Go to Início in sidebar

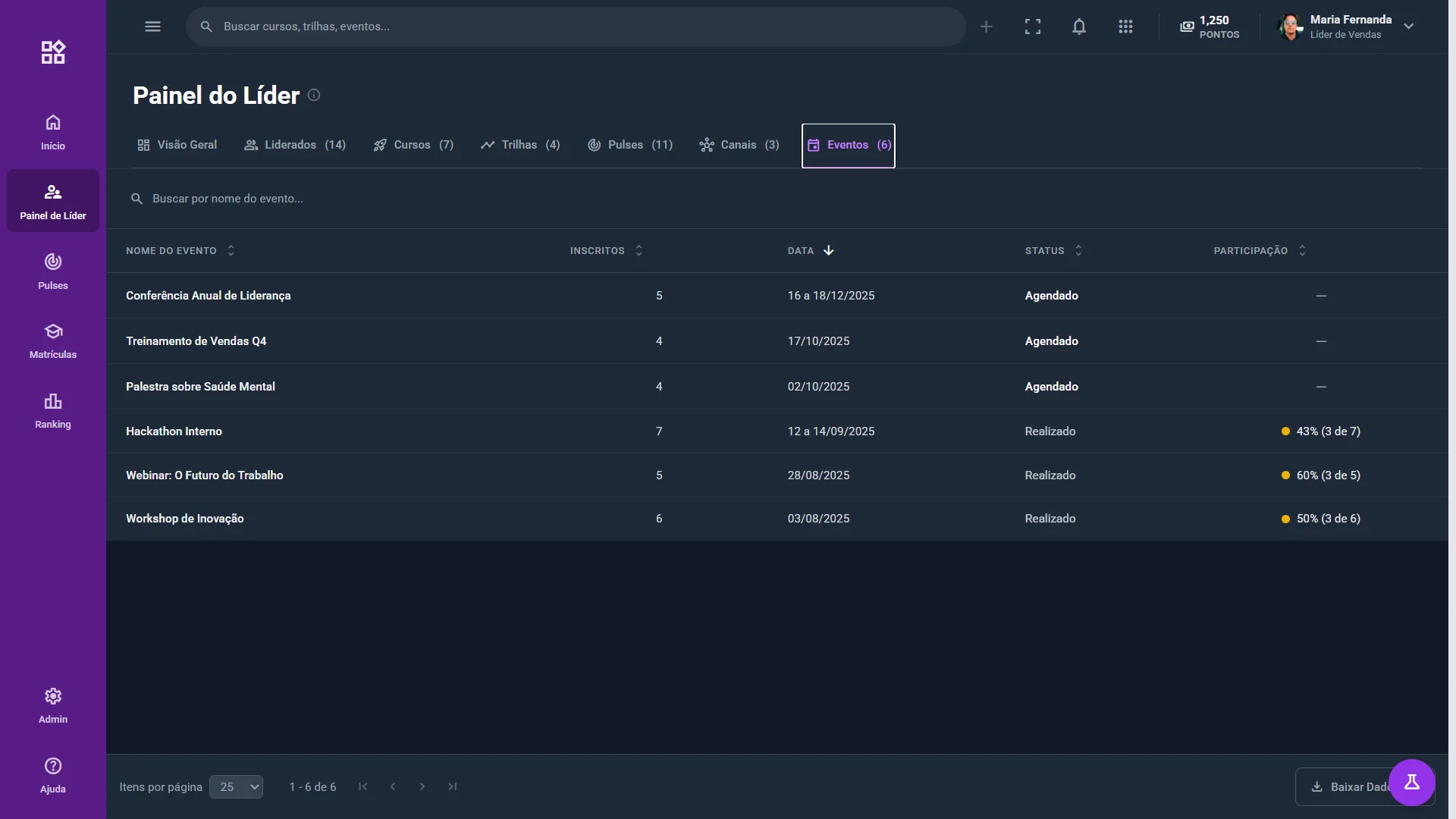click(53, 132)
